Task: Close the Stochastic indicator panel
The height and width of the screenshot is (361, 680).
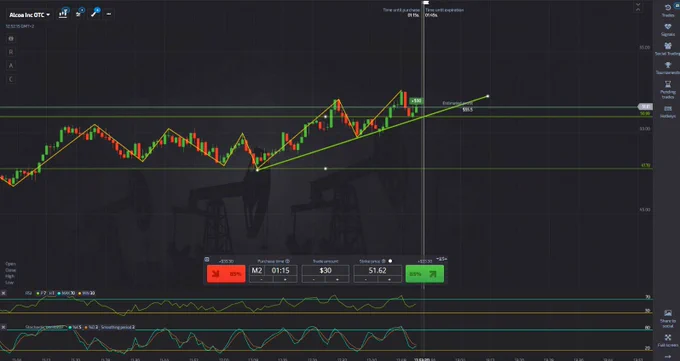Action: [3, 327]
